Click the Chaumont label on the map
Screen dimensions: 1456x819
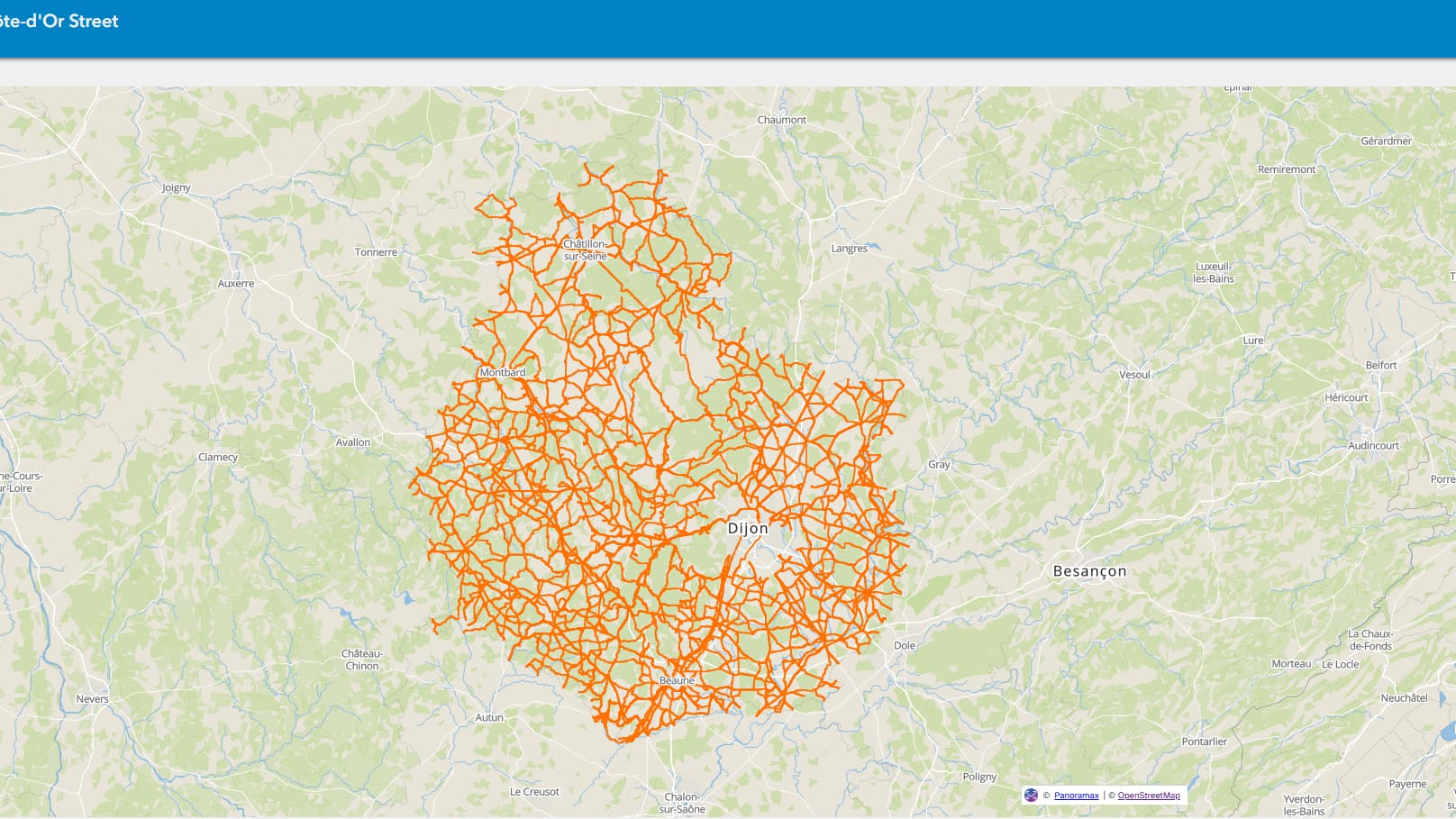coord(782,120)
